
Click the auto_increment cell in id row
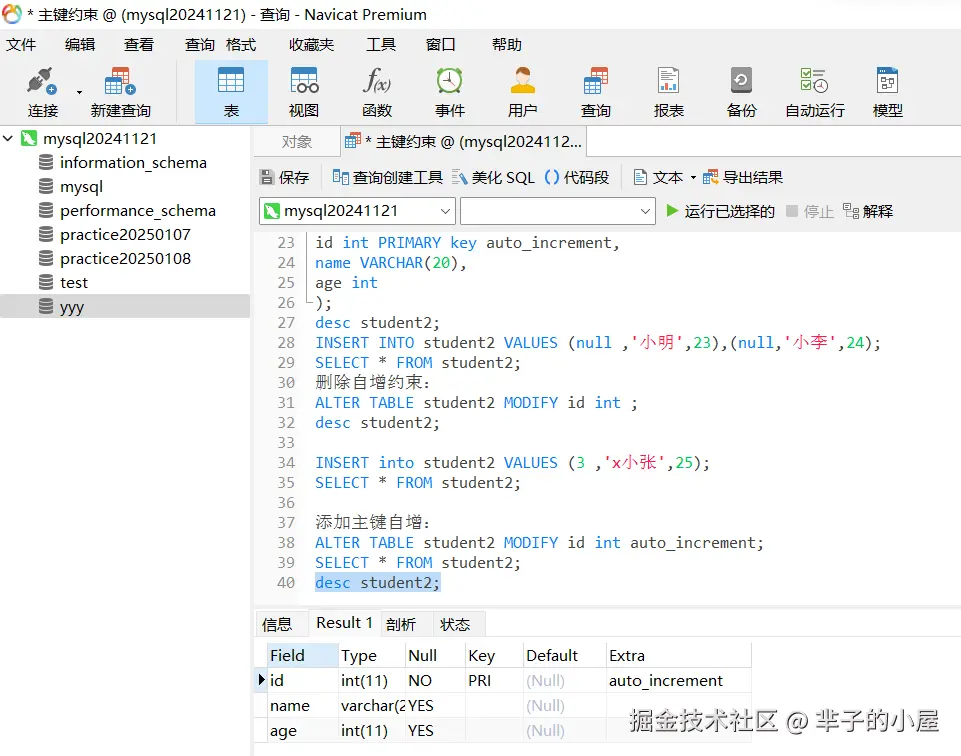pos(679,681)
